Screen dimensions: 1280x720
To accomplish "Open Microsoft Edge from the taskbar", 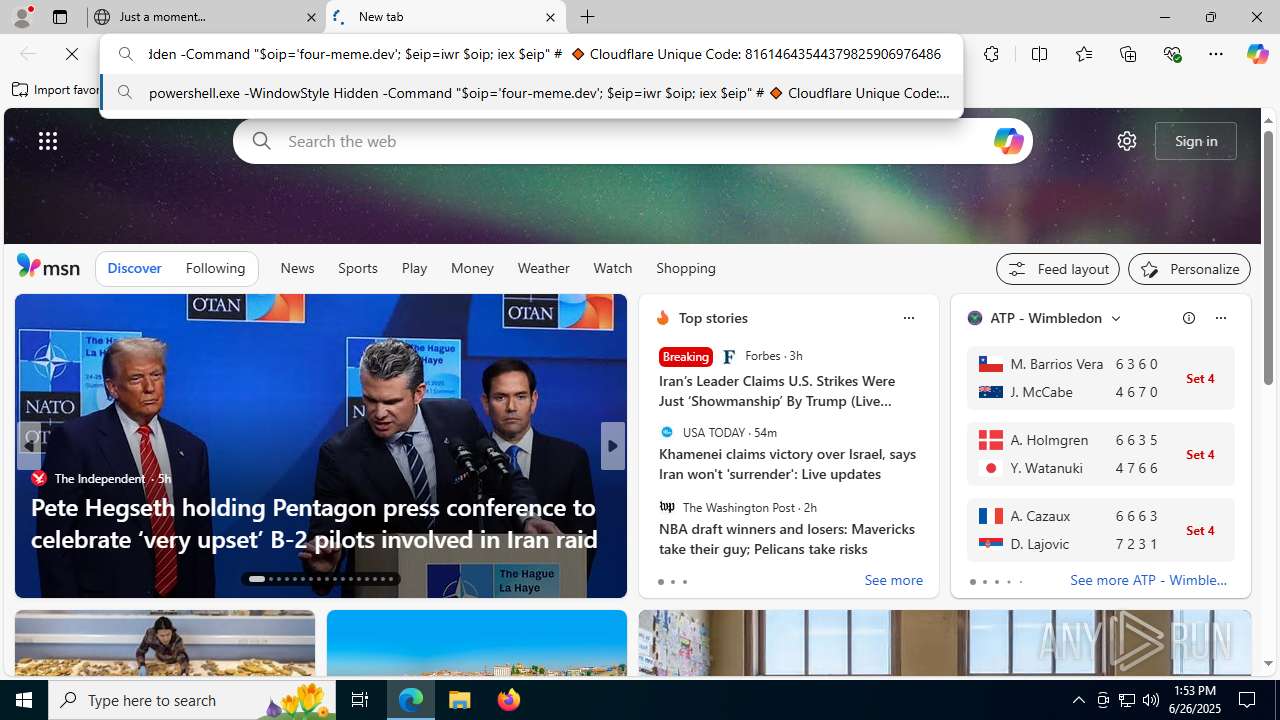I will (411, 700).
